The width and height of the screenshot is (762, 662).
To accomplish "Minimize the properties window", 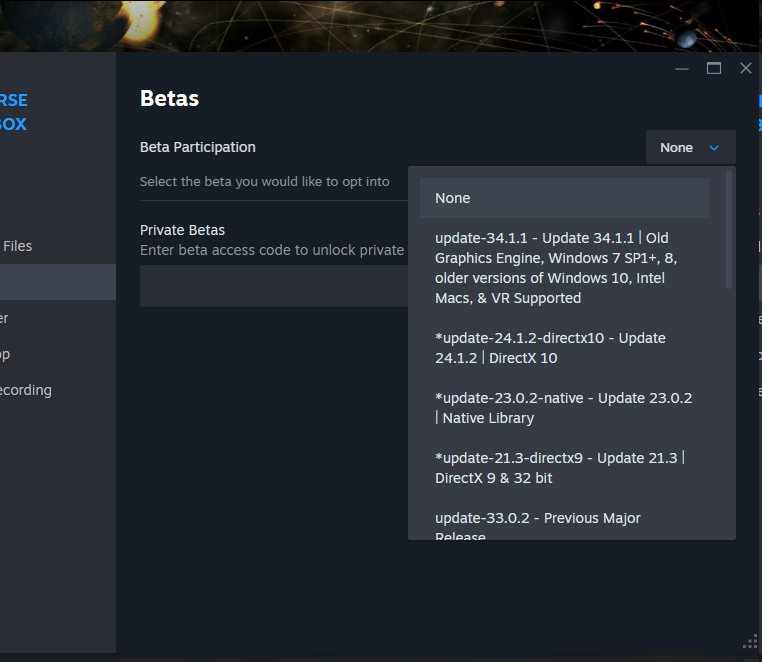I will pos(682,69).
